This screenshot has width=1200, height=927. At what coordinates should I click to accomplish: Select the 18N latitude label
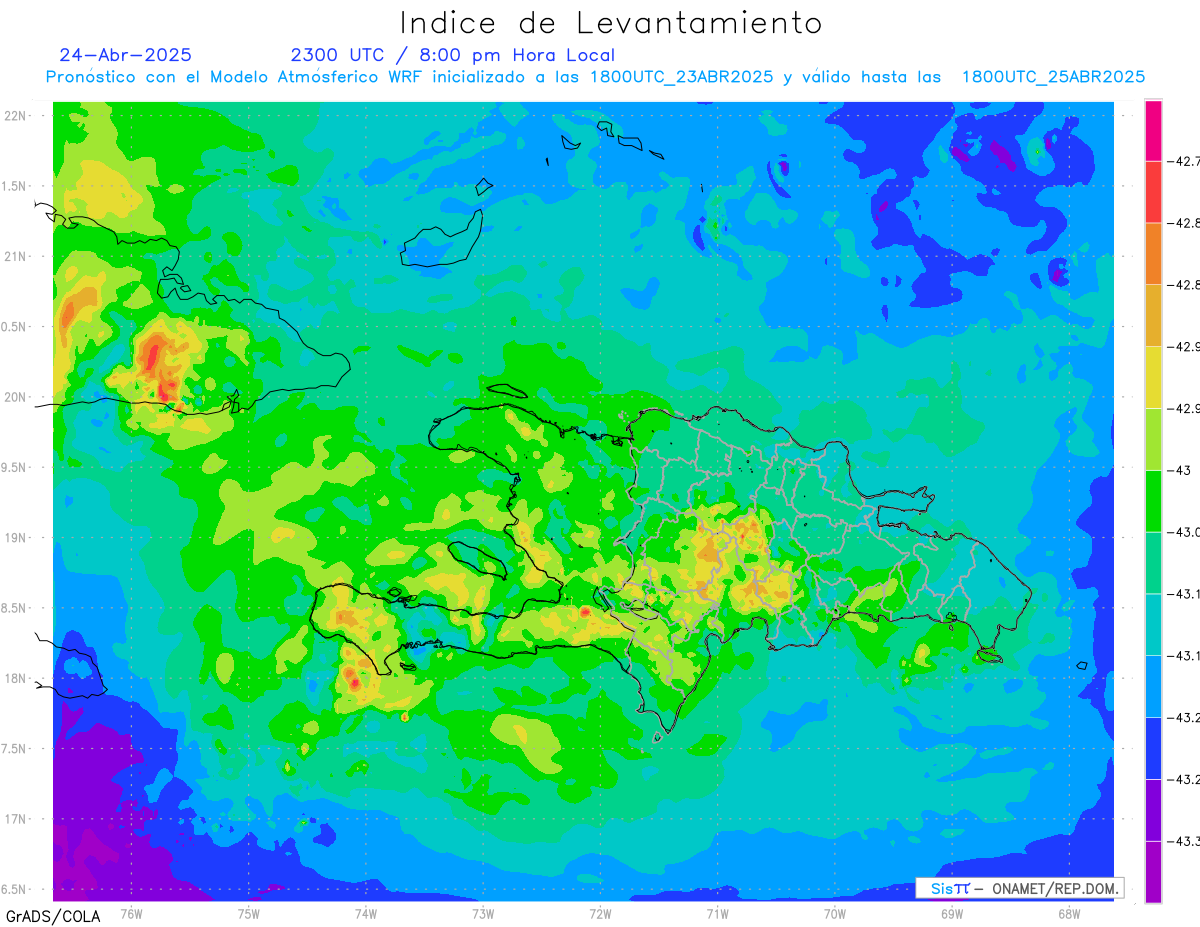[16, 678]
